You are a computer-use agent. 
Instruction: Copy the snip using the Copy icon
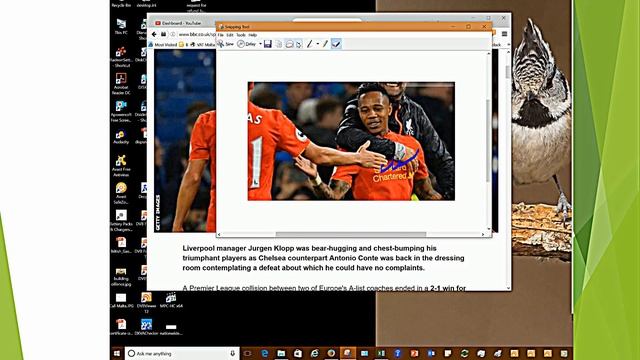click(x=279, y=44)
